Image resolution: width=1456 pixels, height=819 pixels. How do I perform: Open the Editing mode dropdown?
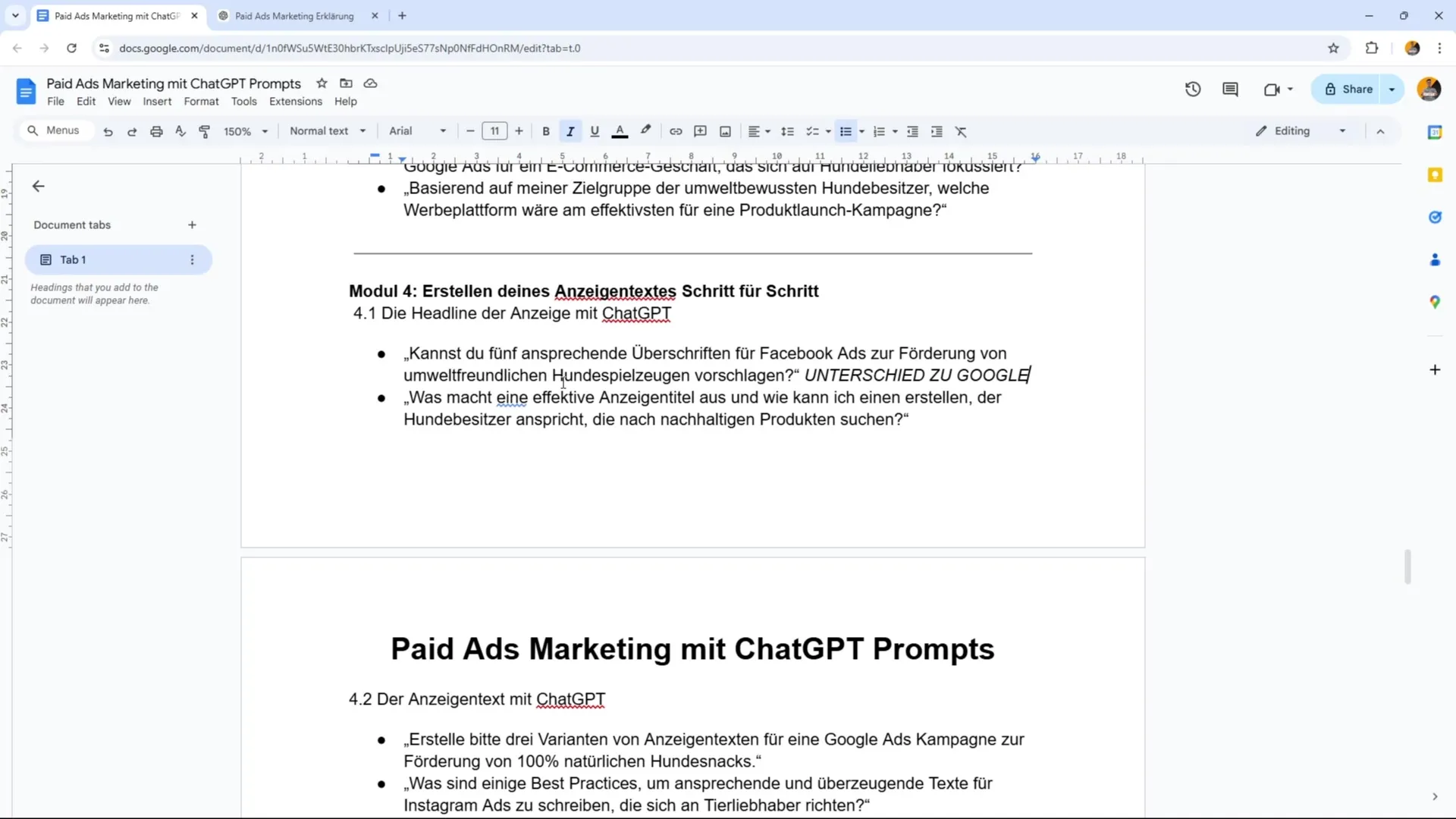pos(1301,131)
